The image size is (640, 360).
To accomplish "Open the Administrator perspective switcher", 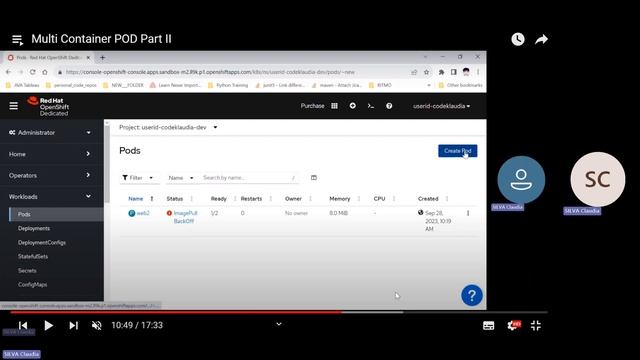I will pos(50,133).
